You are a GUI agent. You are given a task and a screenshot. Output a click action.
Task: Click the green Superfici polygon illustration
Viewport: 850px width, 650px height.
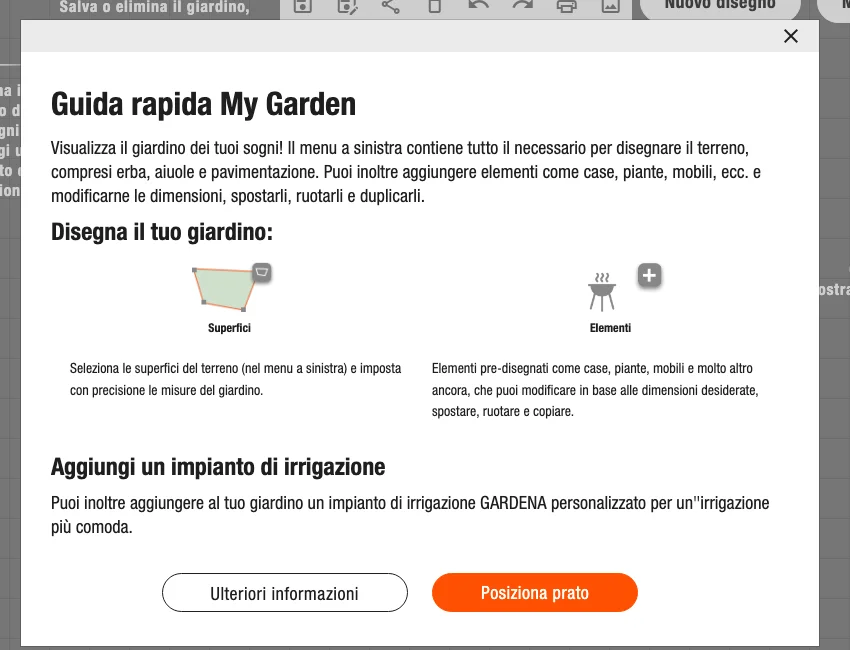223,289
